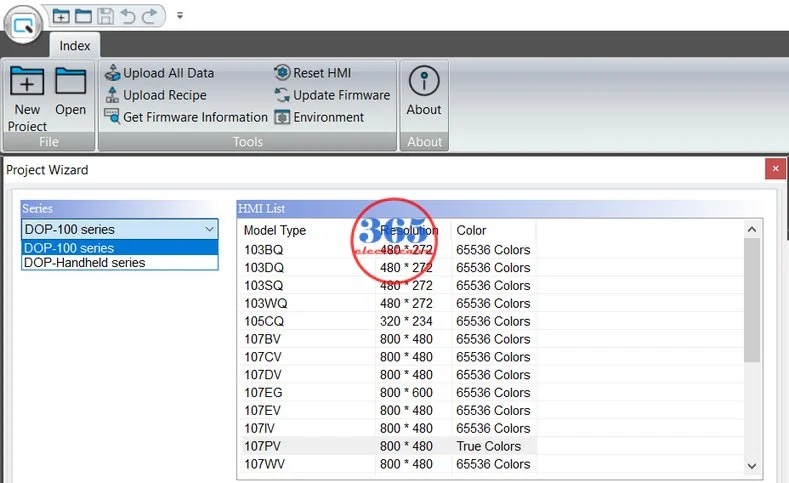Click the application logo button

coord(23,25)
